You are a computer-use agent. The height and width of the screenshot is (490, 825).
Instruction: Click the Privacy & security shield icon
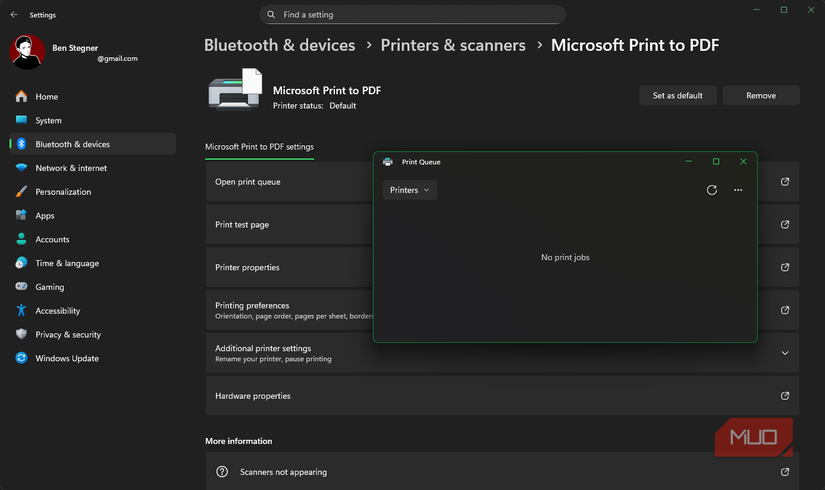pyautogui.click(x=21, y=334)
